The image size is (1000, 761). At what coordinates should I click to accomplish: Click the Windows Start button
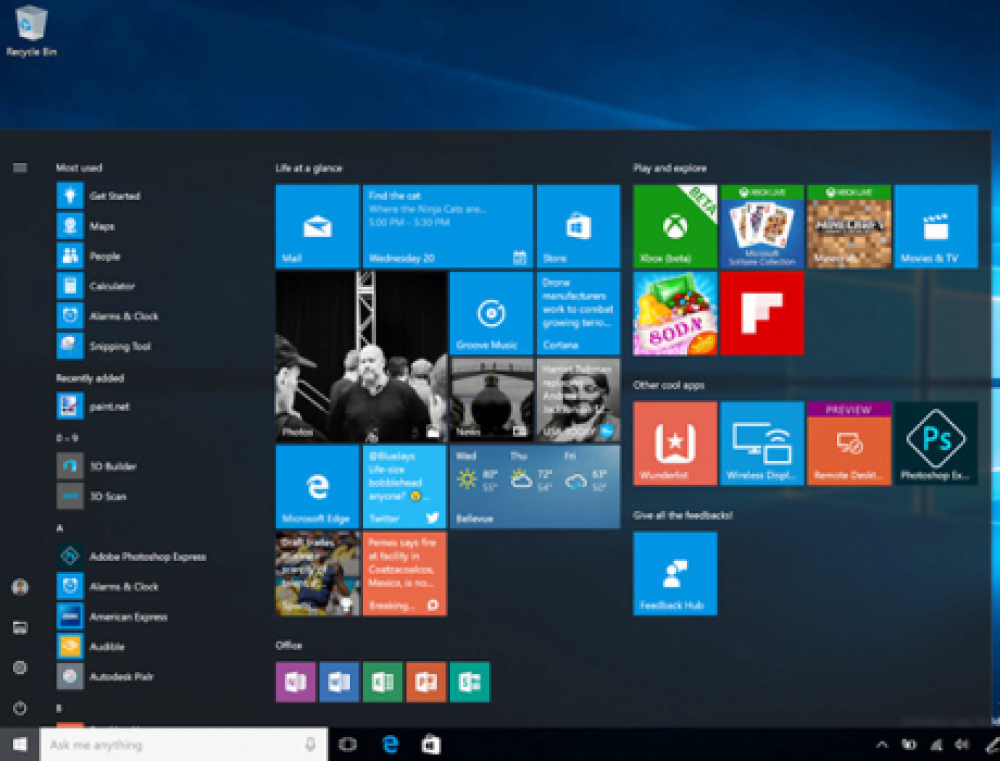[19, 745]
